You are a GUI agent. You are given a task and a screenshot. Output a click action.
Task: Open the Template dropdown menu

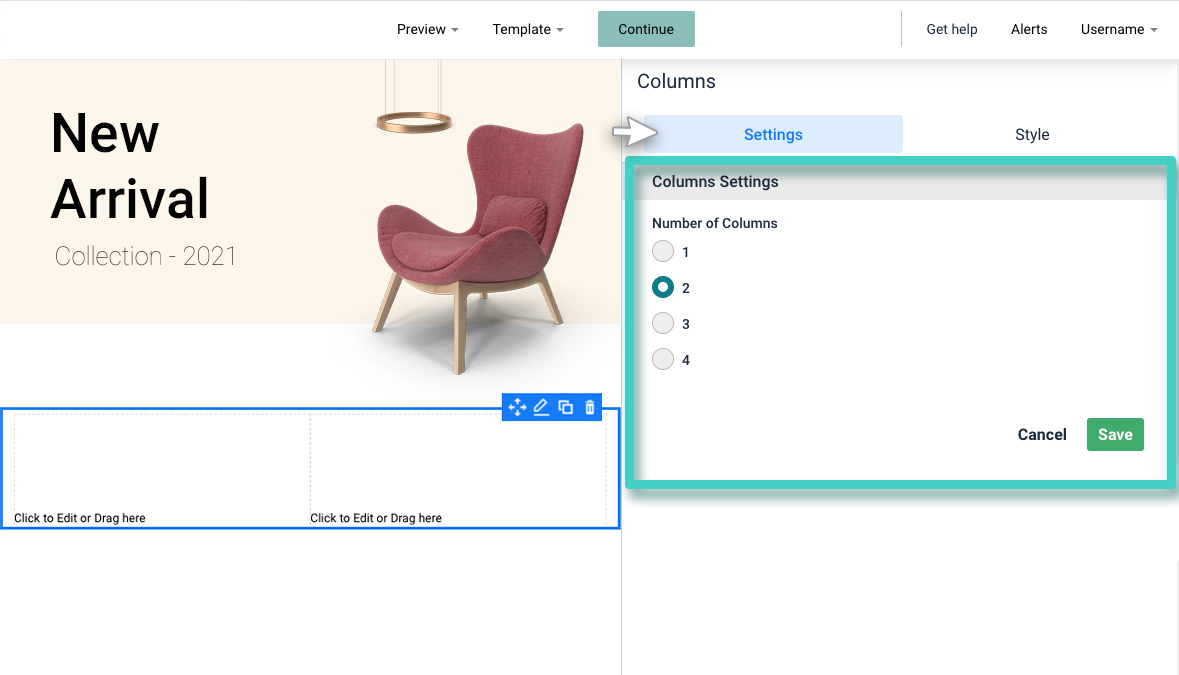point(528,29)
